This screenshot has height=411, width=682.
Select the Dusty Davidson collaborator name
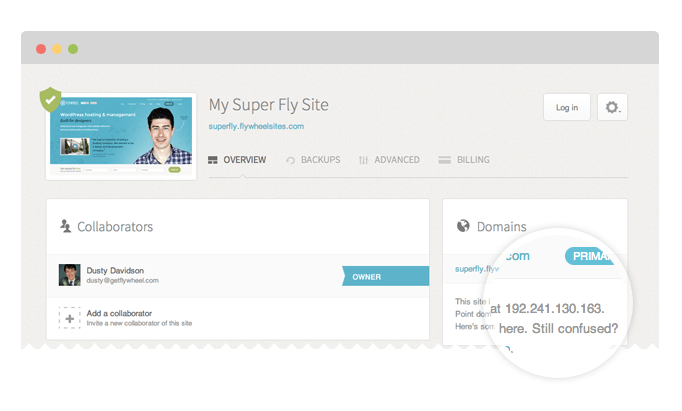115,271
